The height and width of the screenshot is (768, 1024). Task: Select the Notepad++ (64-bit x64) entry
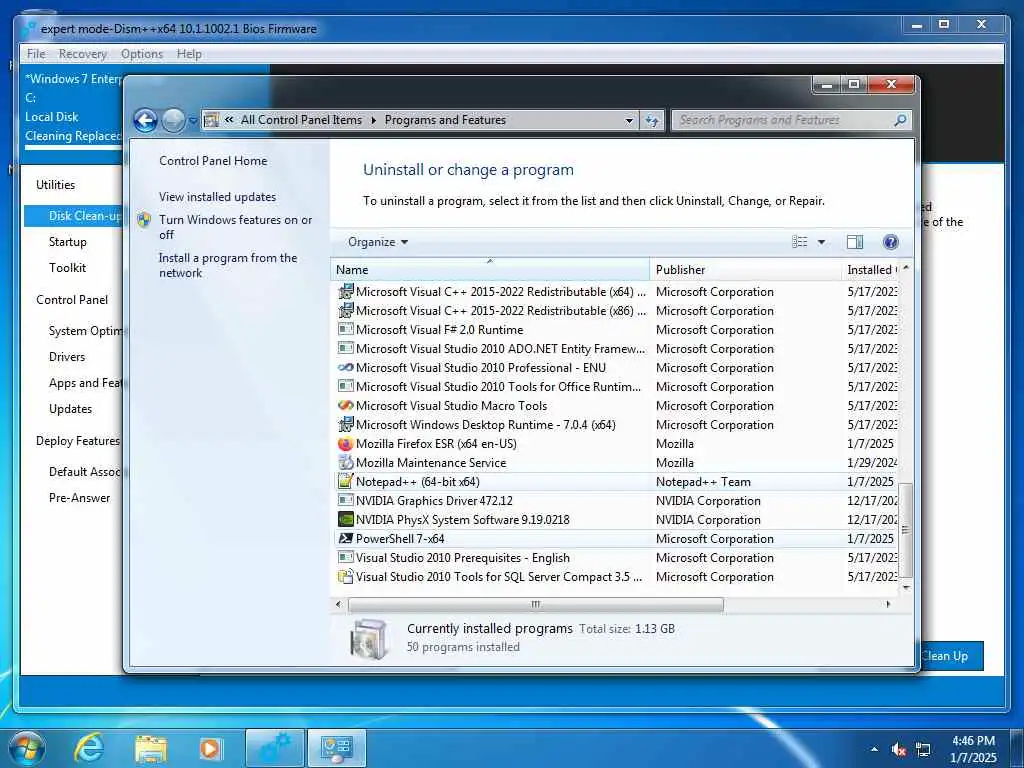(x=616, y=481)
